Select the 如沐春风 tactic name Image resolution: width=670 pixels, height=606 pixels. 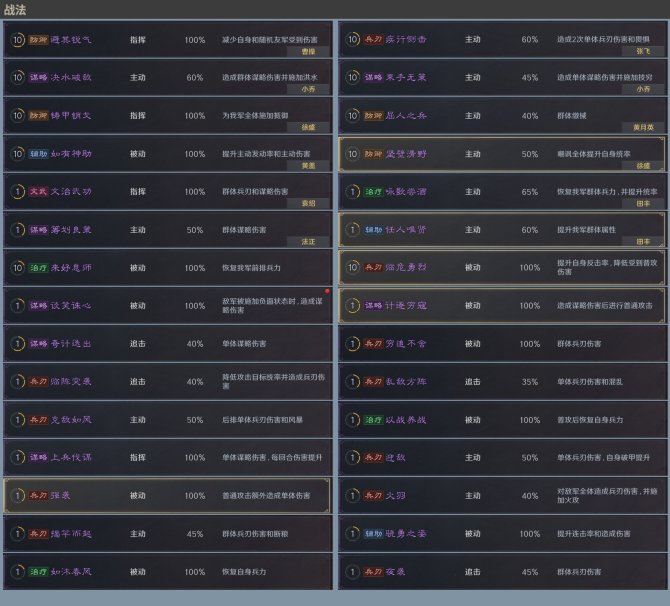[72, 572]
